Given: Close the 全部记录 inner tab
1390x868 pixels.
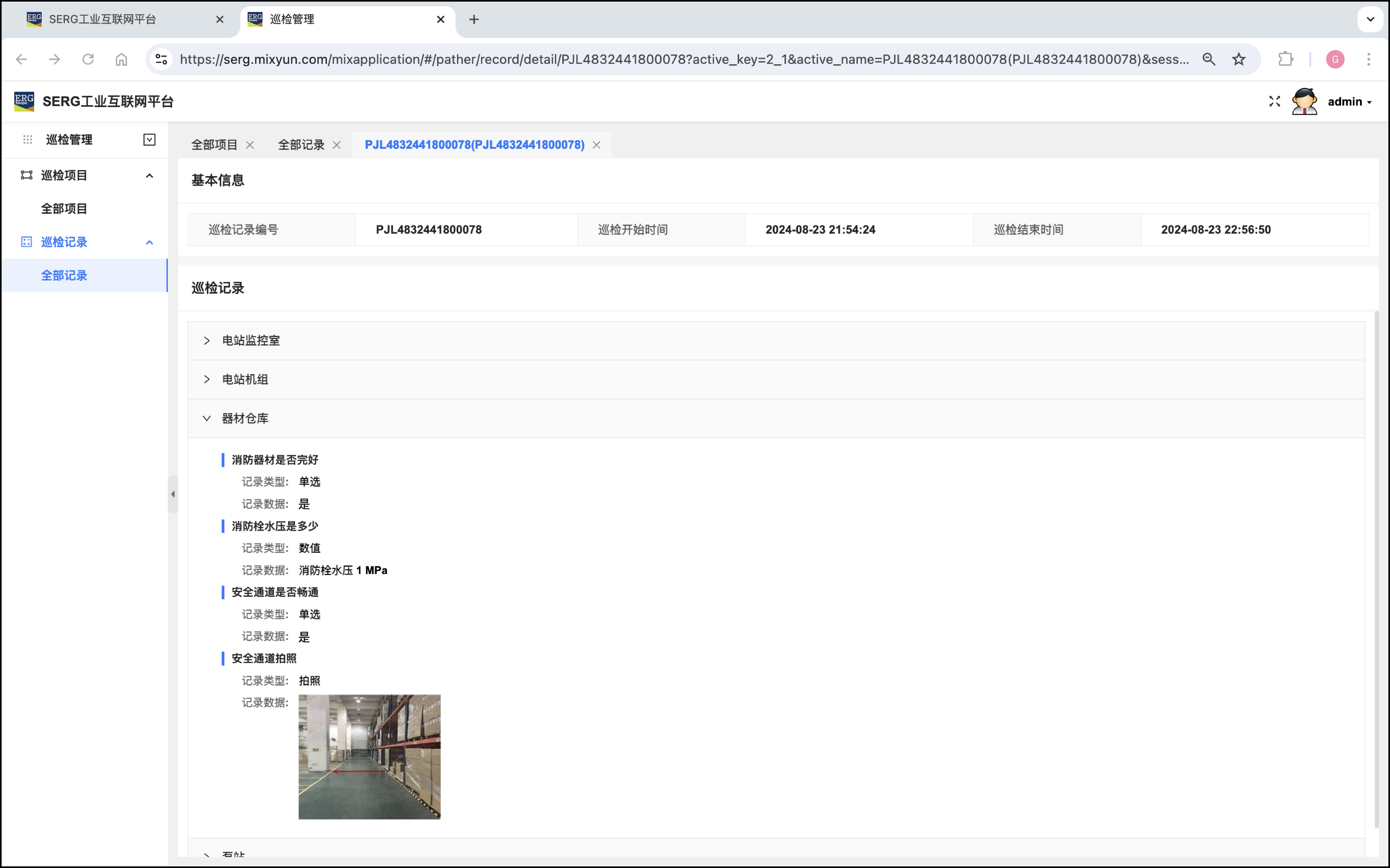Looking at the screenshot, I should [336, 145].
